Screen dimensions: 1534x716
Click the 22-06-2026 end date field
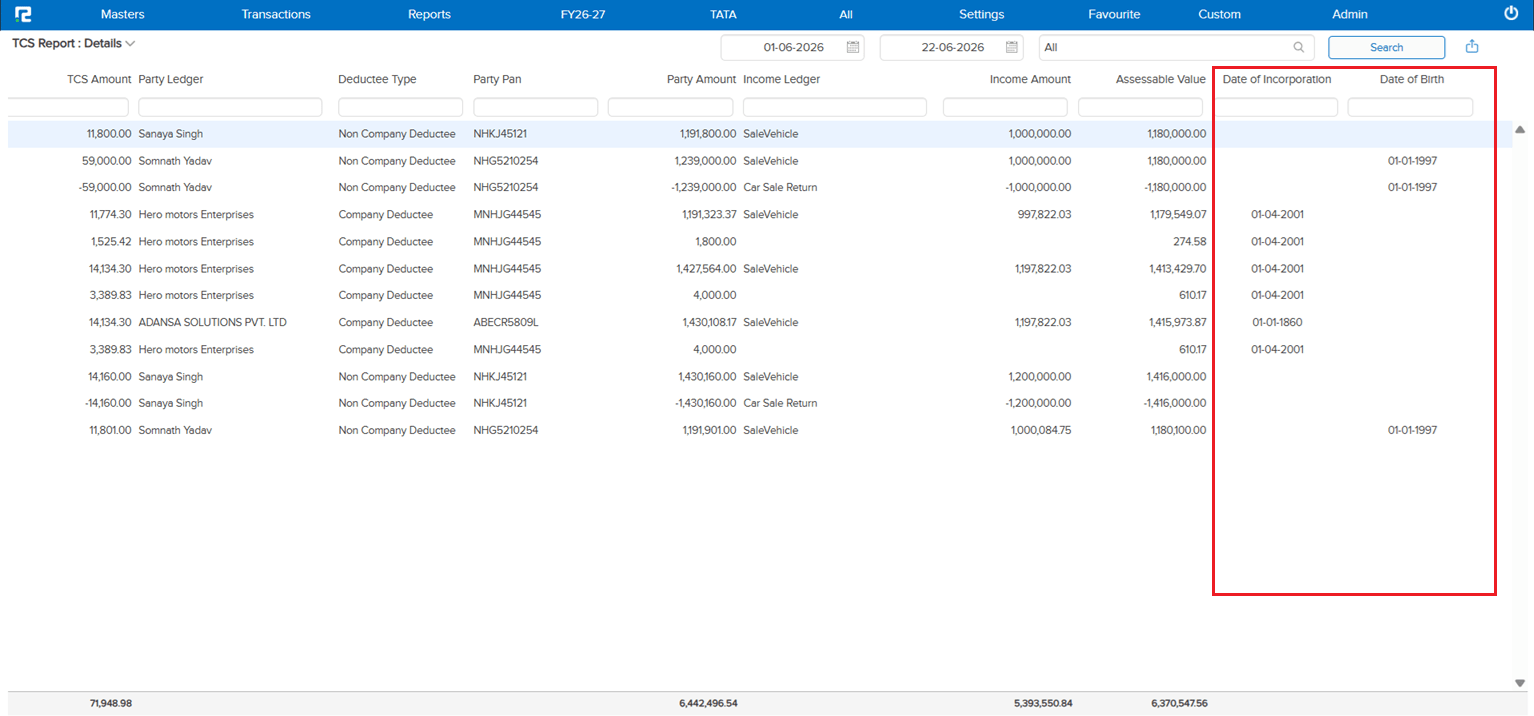pyautogui.click(x=952, y=47)
